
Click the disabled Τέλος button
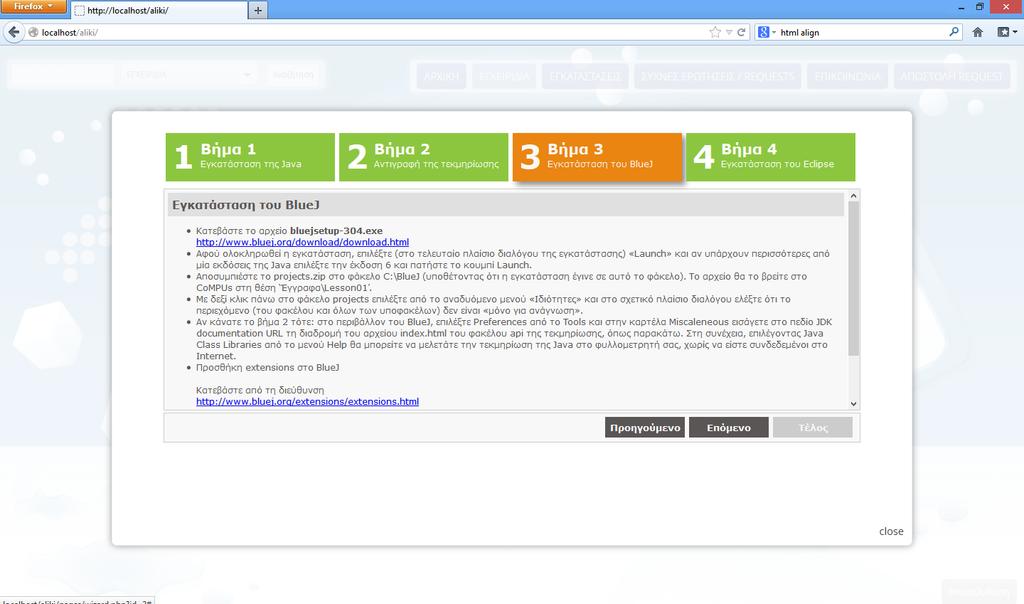(x=813, y=428)
